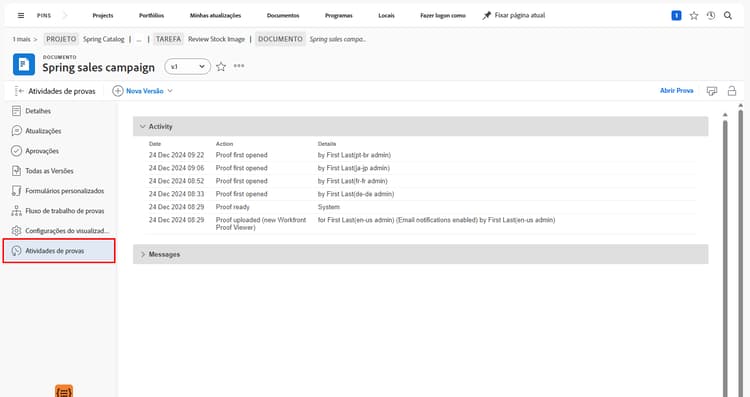Click the 'System' details cell

click(329, 207)
